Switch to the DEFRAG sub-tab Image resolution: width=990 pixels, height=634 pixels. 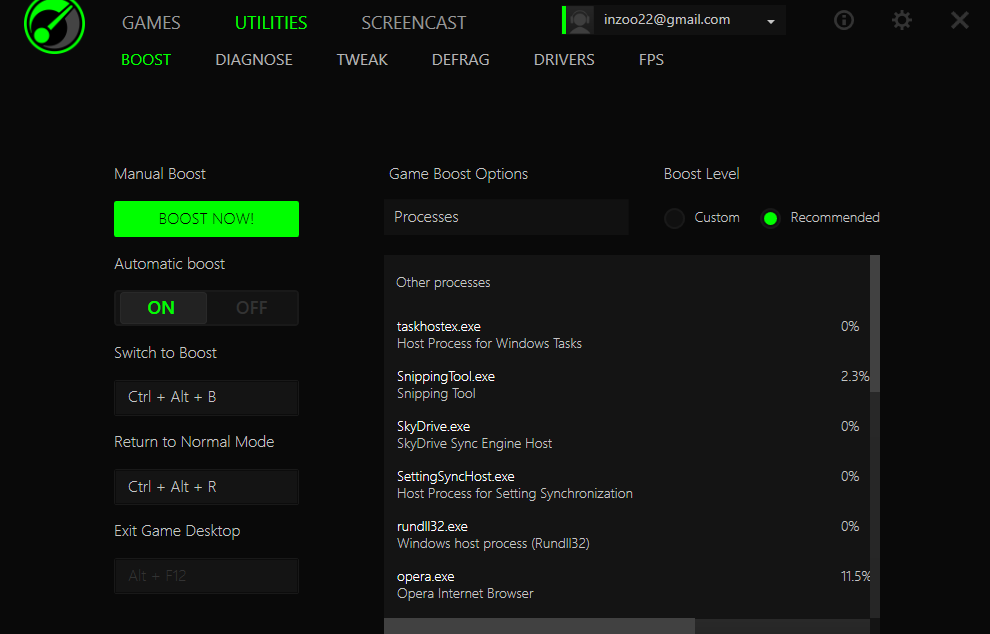460,59
